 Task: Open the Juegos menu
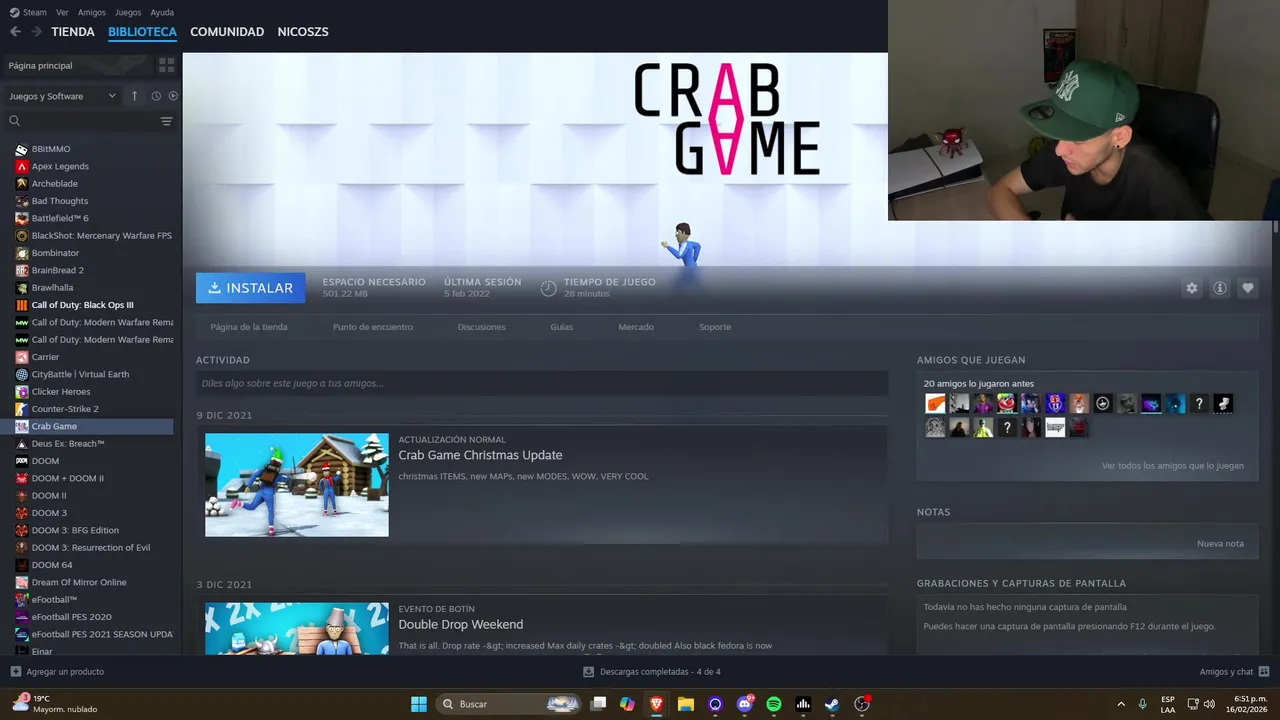128,12
